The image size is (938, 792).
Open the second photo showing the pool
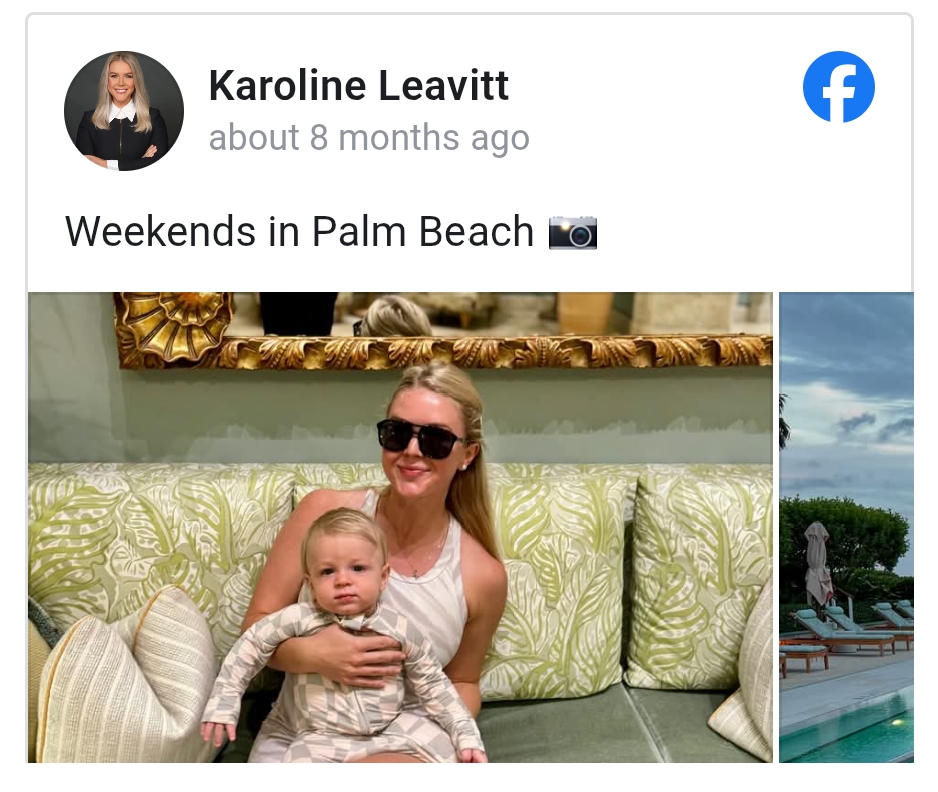coord(846,527)
